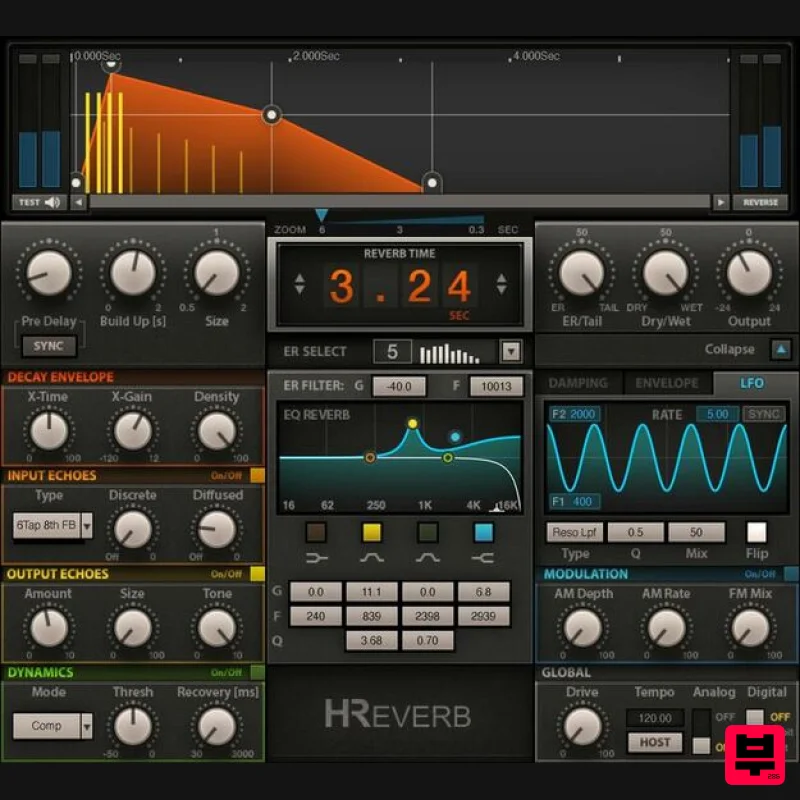Click the envelope peak handle at the top
Image resolution: width=800 pixels, height=800 pixels.
coord(111,65)
